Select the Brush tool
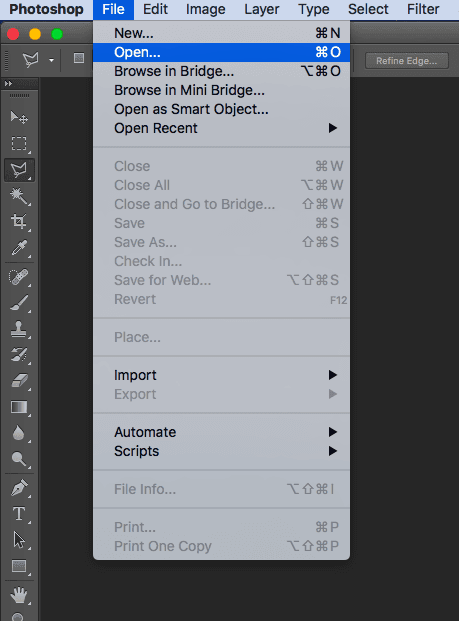 (19, 303)
